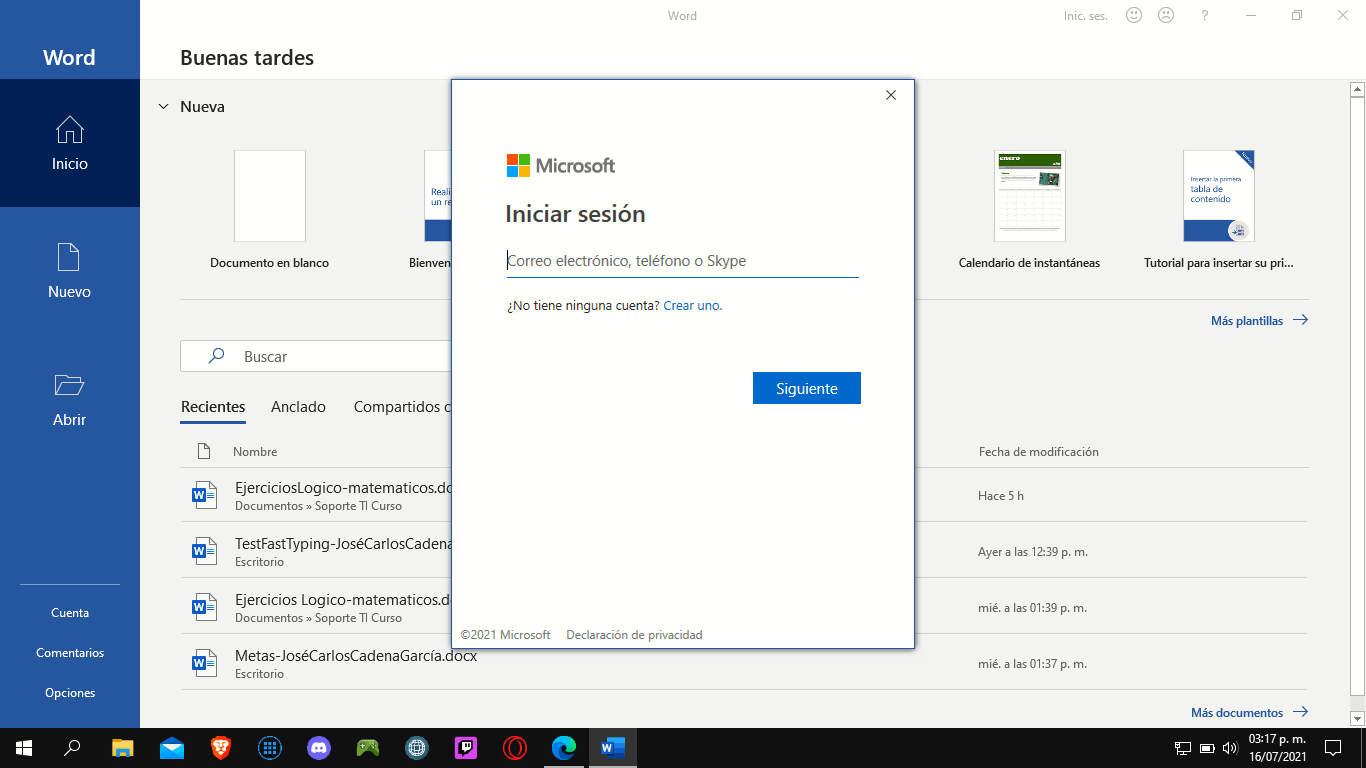Launch Brave browser from taskbar
Viewport: 1366px width, 768px height.
click(220, 748)
